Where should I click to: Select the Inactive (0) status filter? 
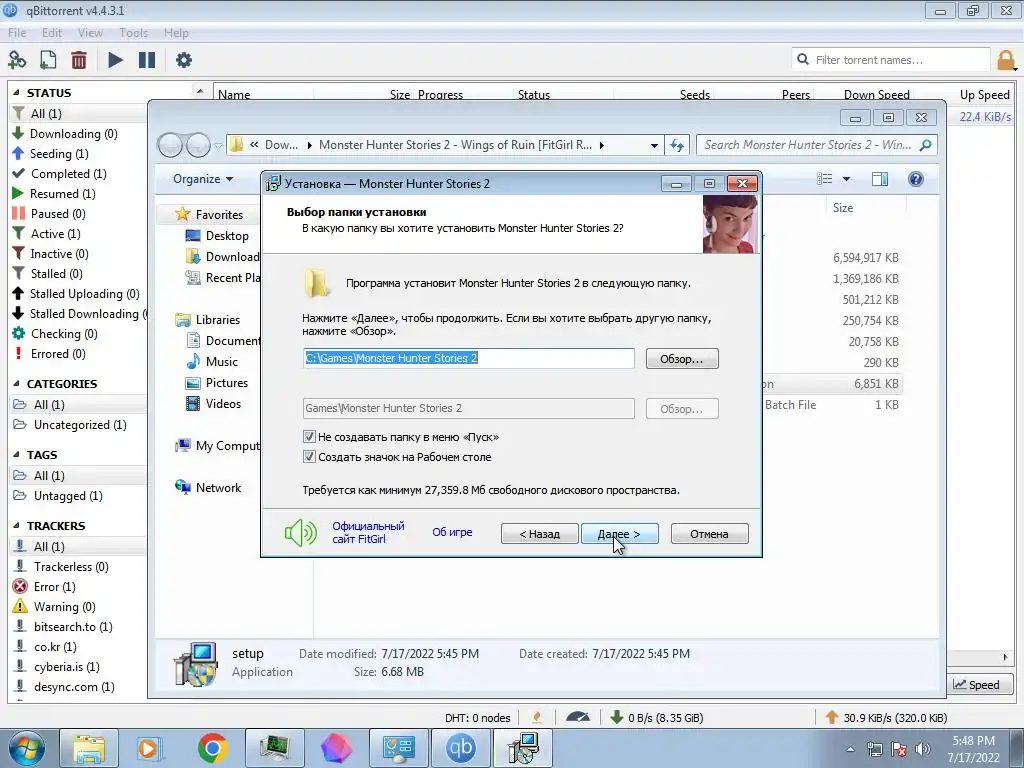[x=59, y=253]
